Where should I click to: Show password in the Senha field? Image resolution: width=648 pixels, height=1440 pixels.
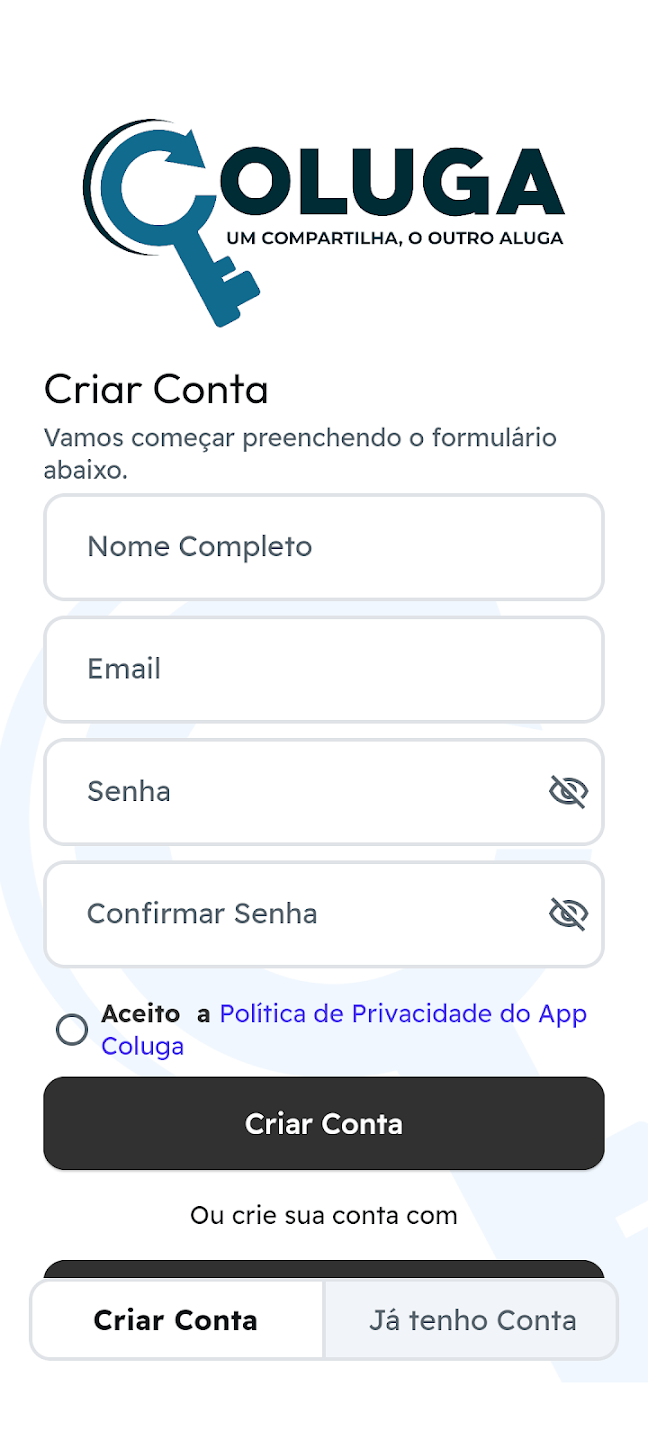pos(568,792)
